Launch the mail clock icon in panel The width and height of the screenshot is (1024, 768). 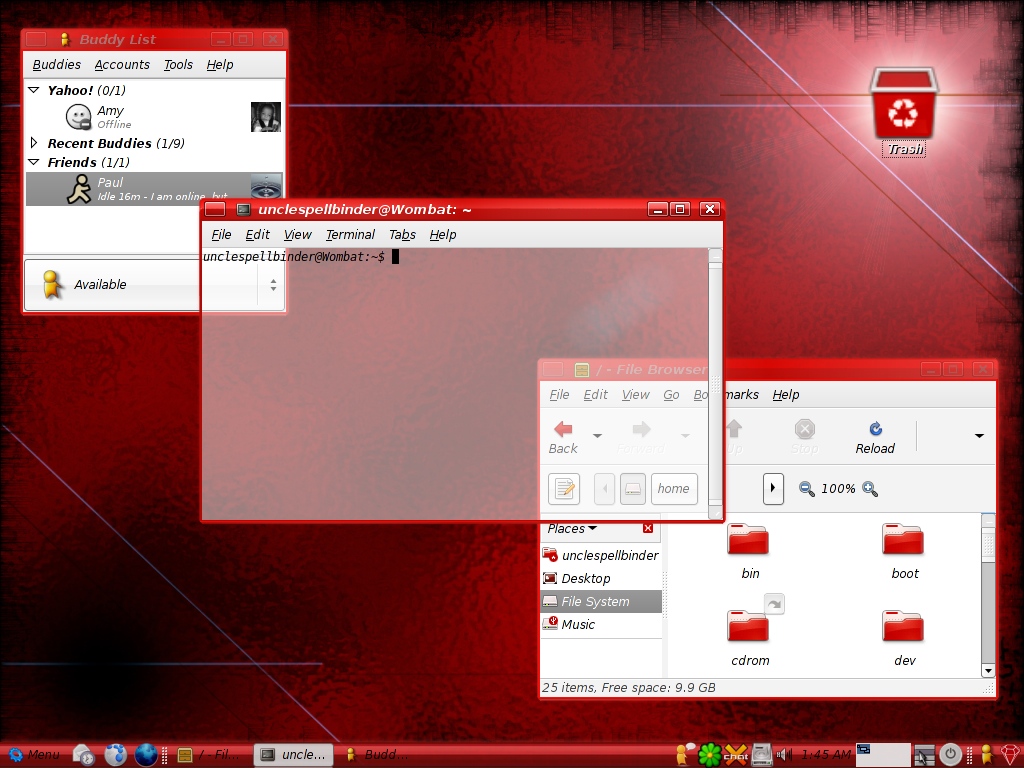point(84,755)
